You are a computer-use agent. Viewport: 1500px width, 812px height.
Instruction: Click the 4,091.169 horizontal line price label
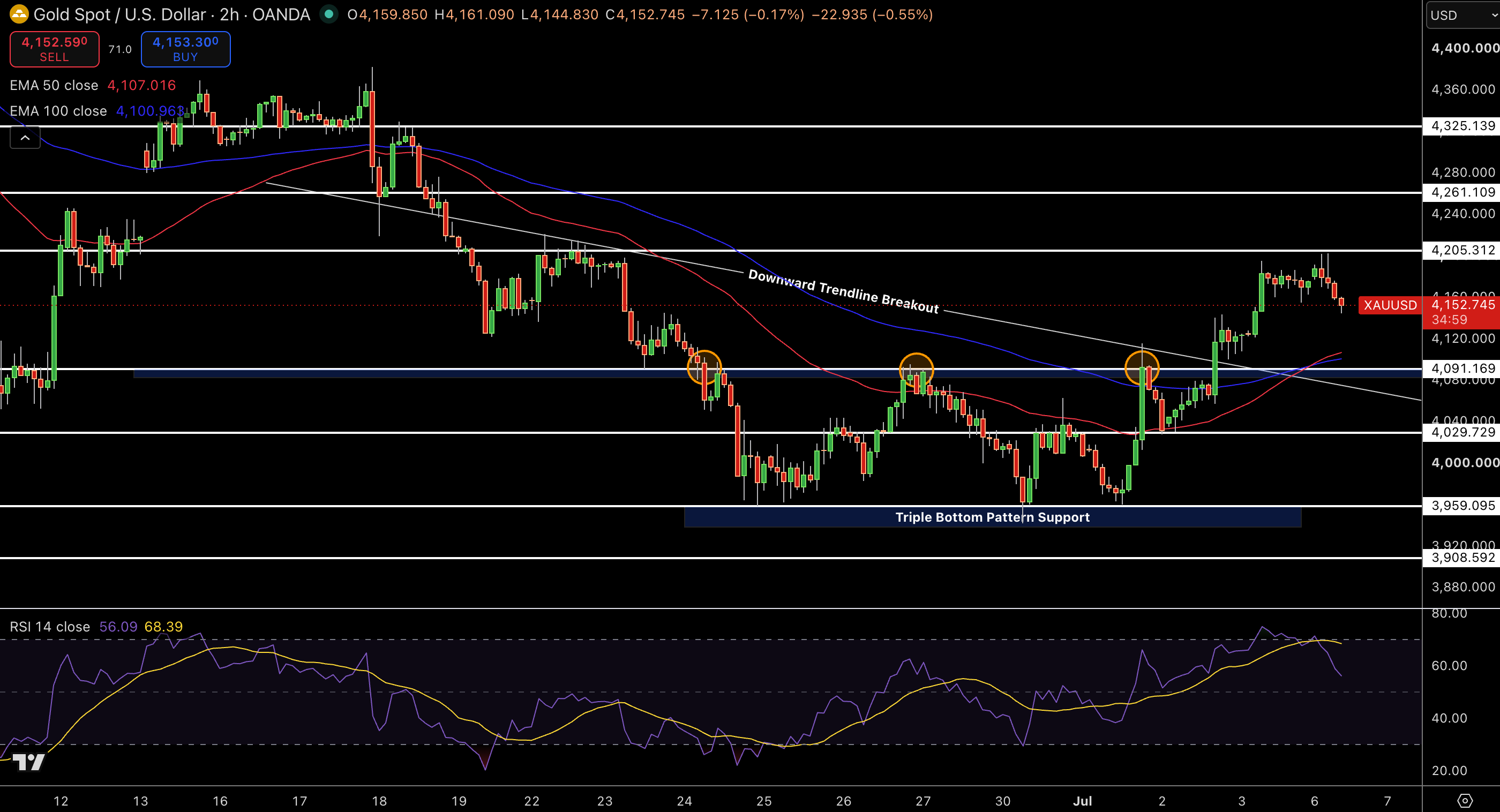click(1462, 369)
